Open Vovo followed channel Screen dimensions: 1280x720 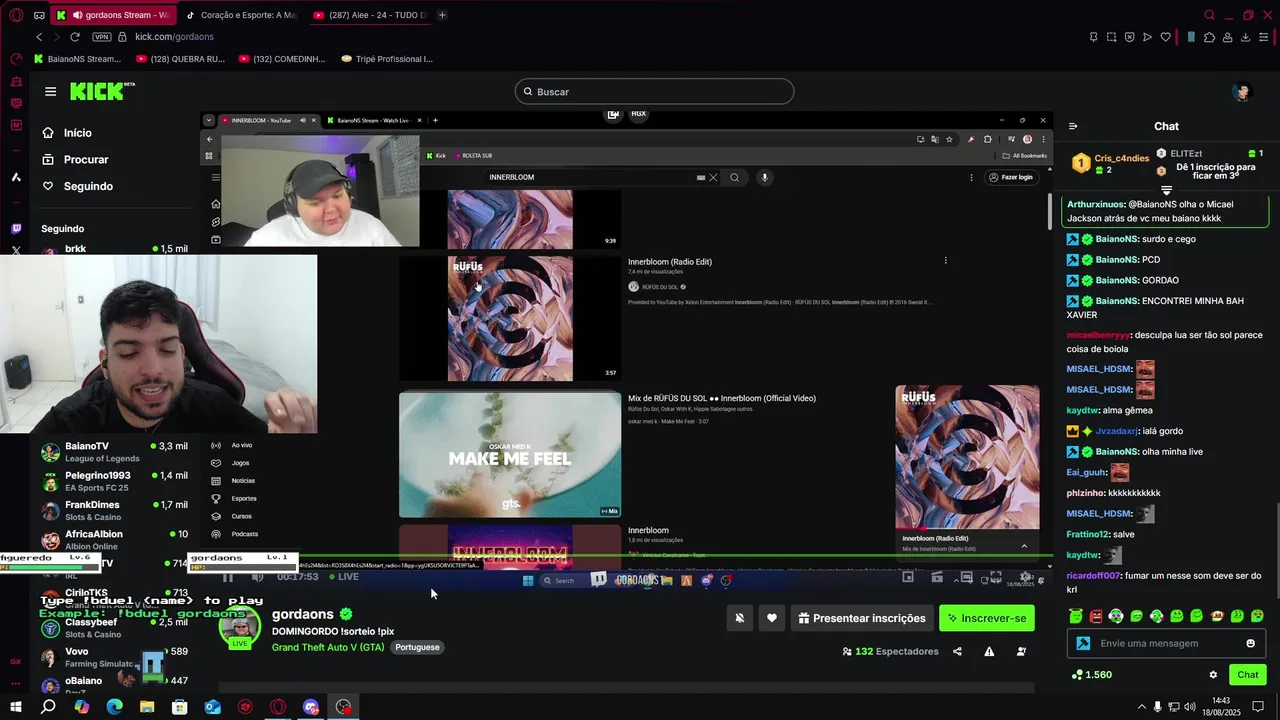pos(114,657)
